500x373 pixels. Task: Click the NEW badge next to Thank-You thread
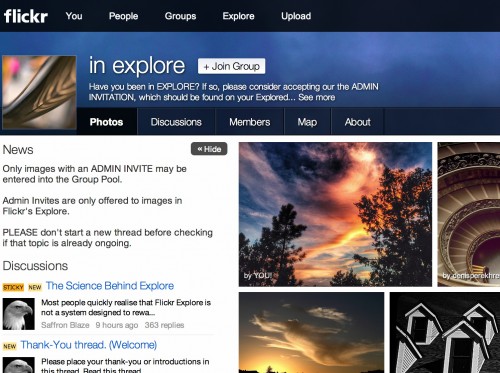[10, 346]
